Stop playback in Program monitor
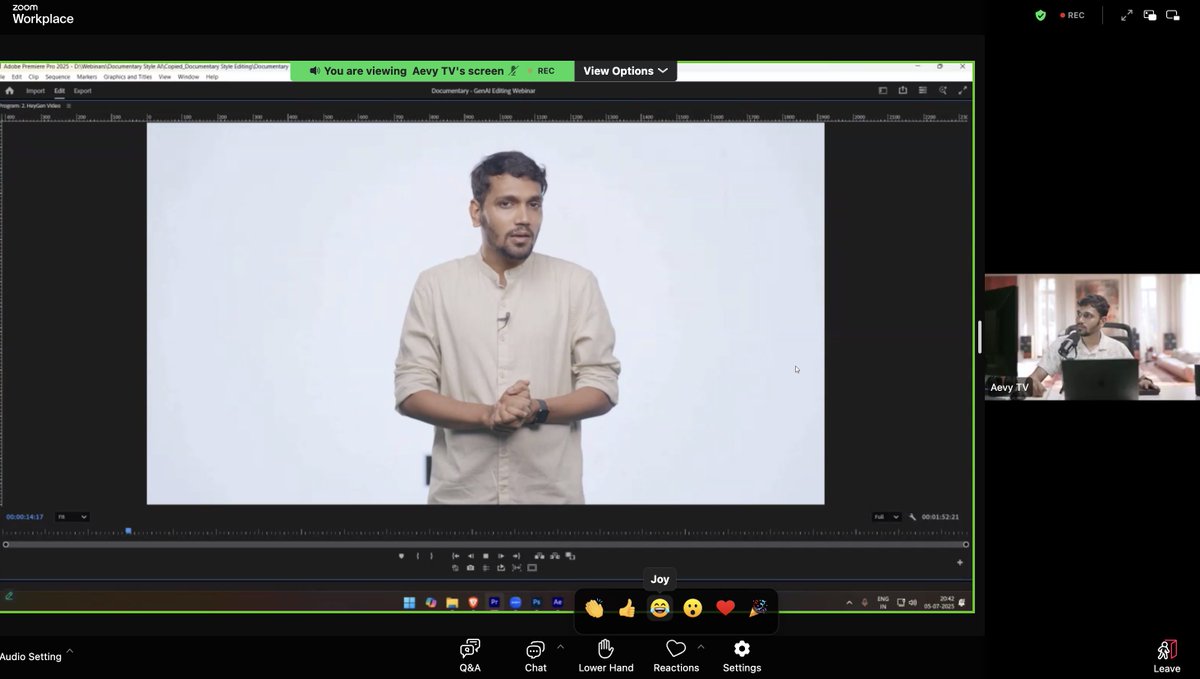 click(485, 556)
